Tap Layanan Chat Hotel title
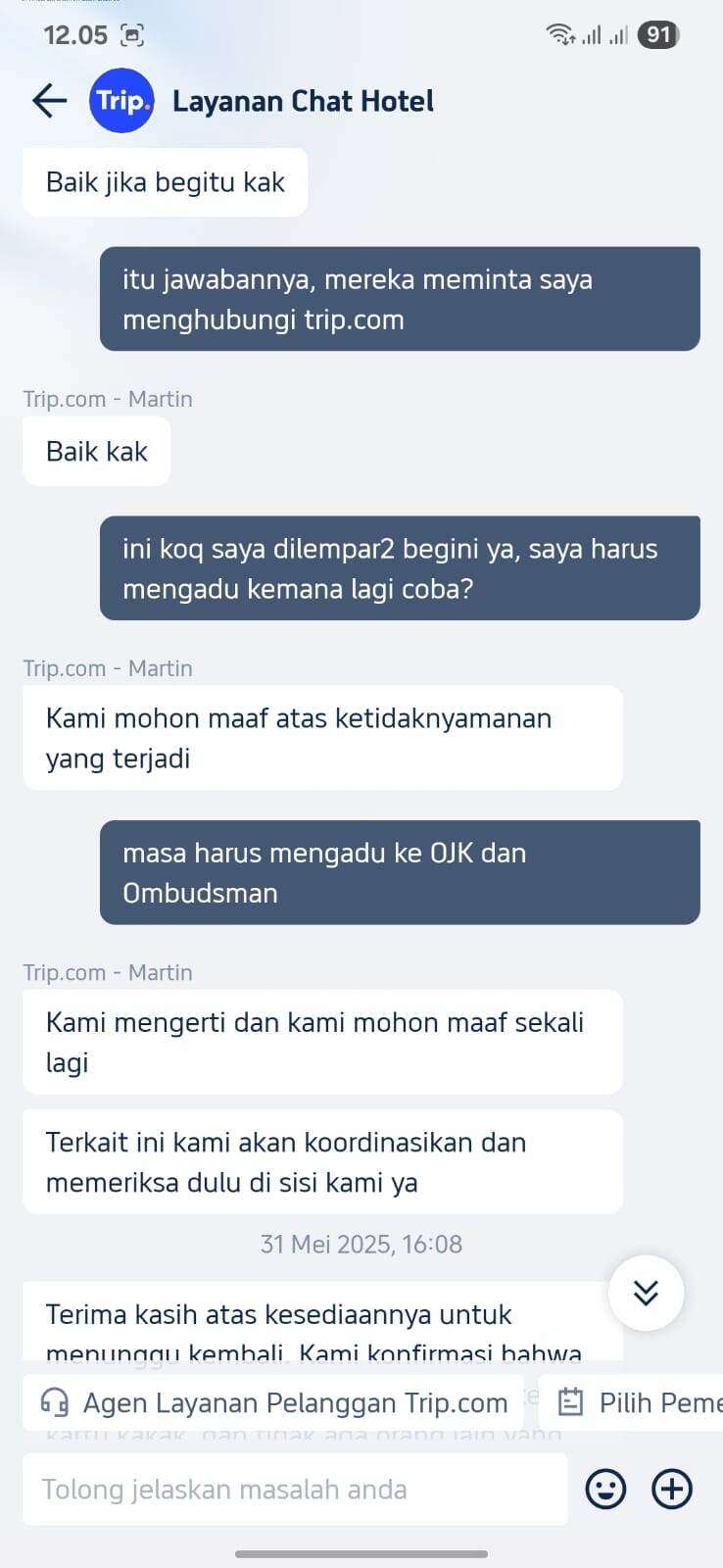 click(x=303, y=101)
